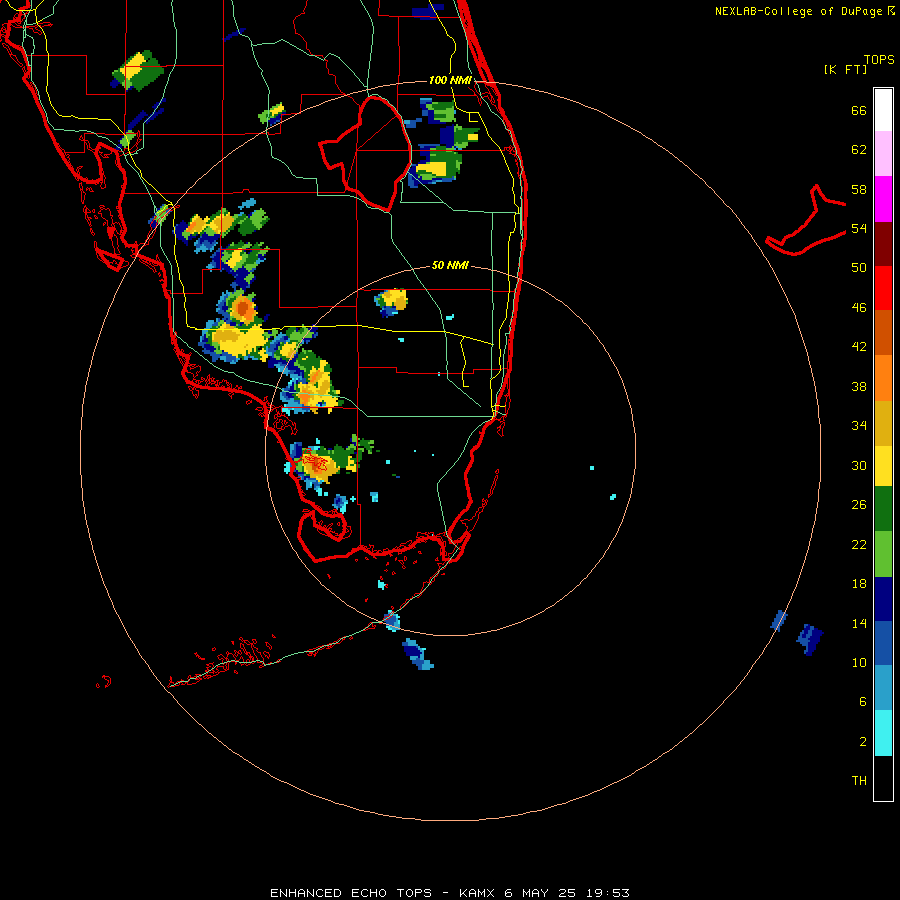
Task: Select the magenta swatch above legend label 54
Action: tap(883, 199)
